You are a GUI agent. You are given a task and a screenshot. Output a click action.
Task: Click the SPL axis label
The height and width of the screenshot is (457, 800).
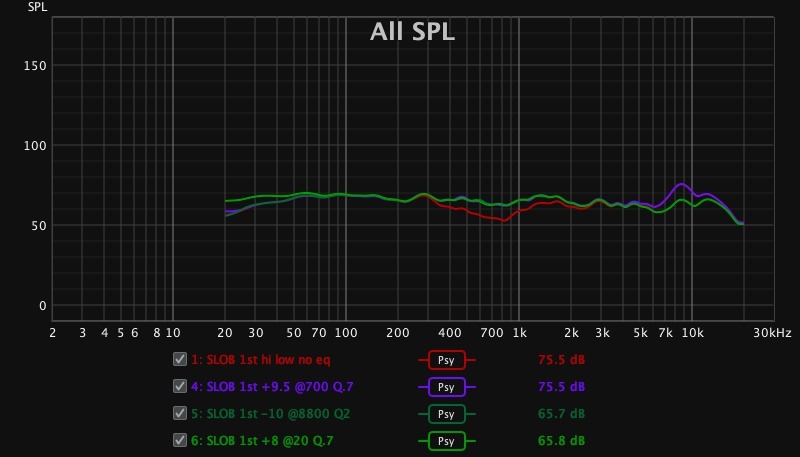(x=37, y=7)
